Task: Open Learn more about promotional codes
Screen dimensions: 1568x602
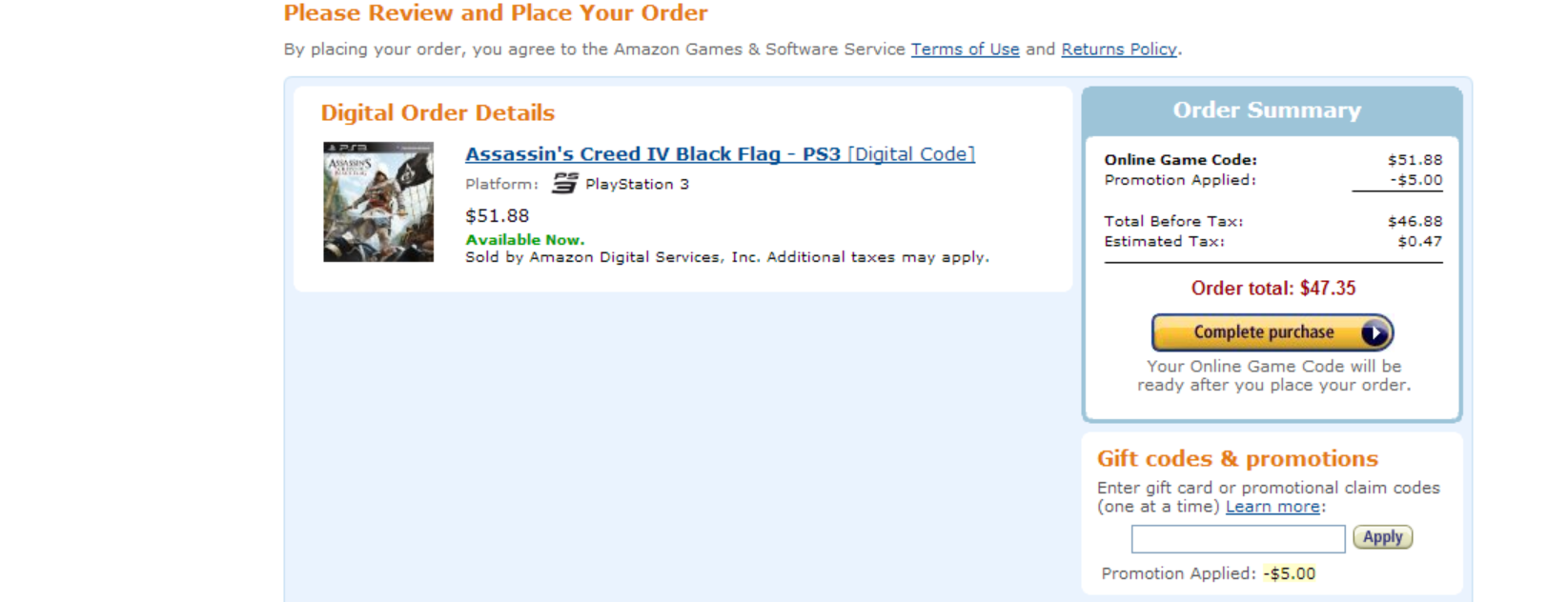Action: [x=1273, y=507]
